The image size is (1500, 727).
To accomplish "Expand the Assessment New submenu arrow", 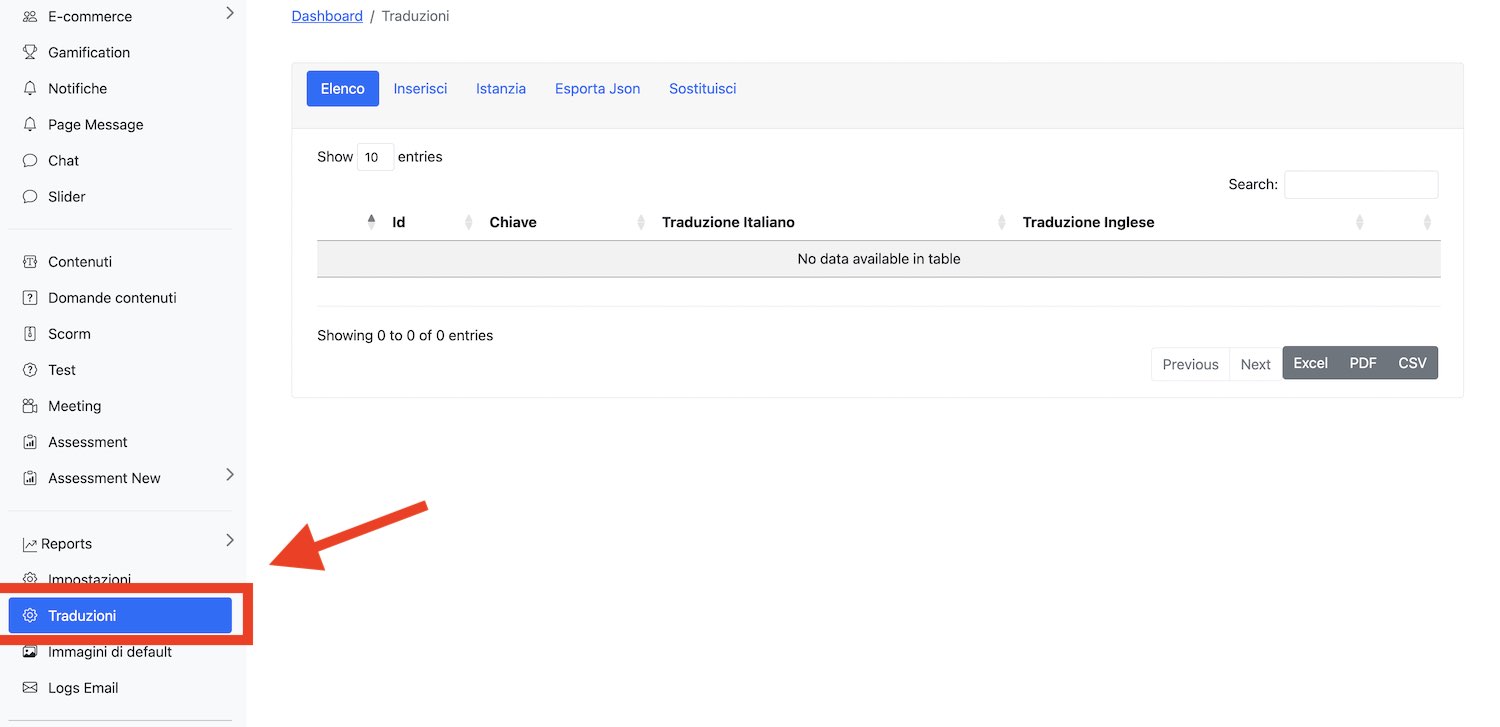I will (229, 475).
